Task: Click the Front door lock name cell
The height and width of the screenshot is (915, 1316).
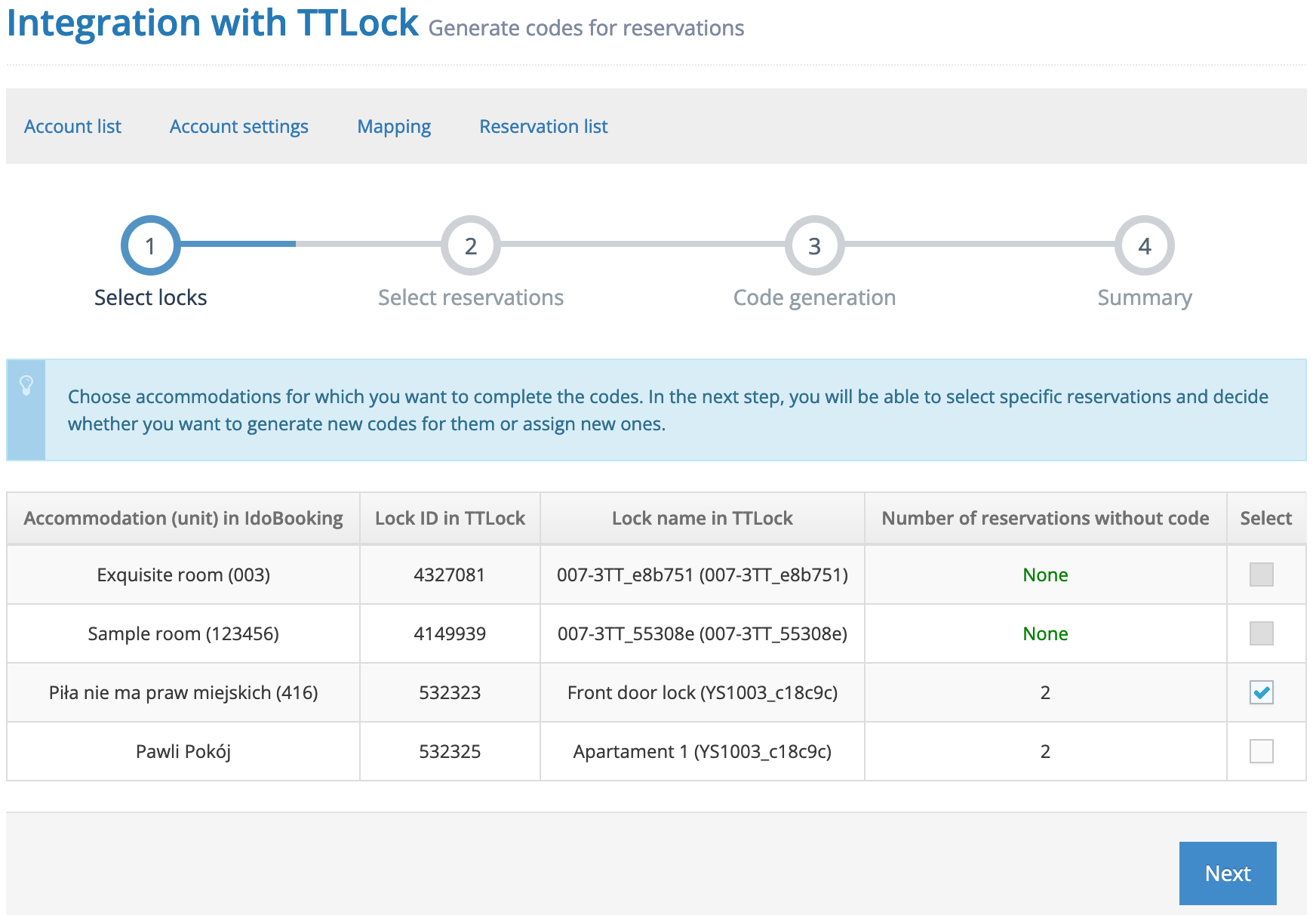Action: 702,692
